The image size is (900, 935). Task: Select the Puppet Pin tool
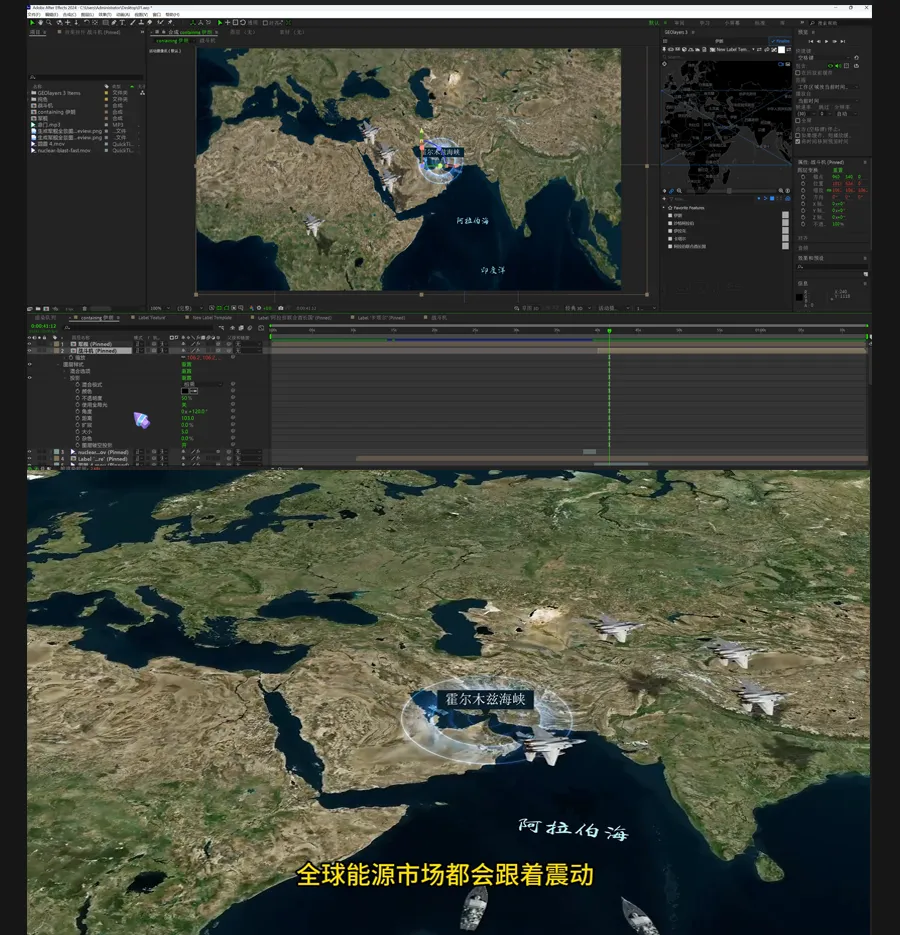[171, 23]
